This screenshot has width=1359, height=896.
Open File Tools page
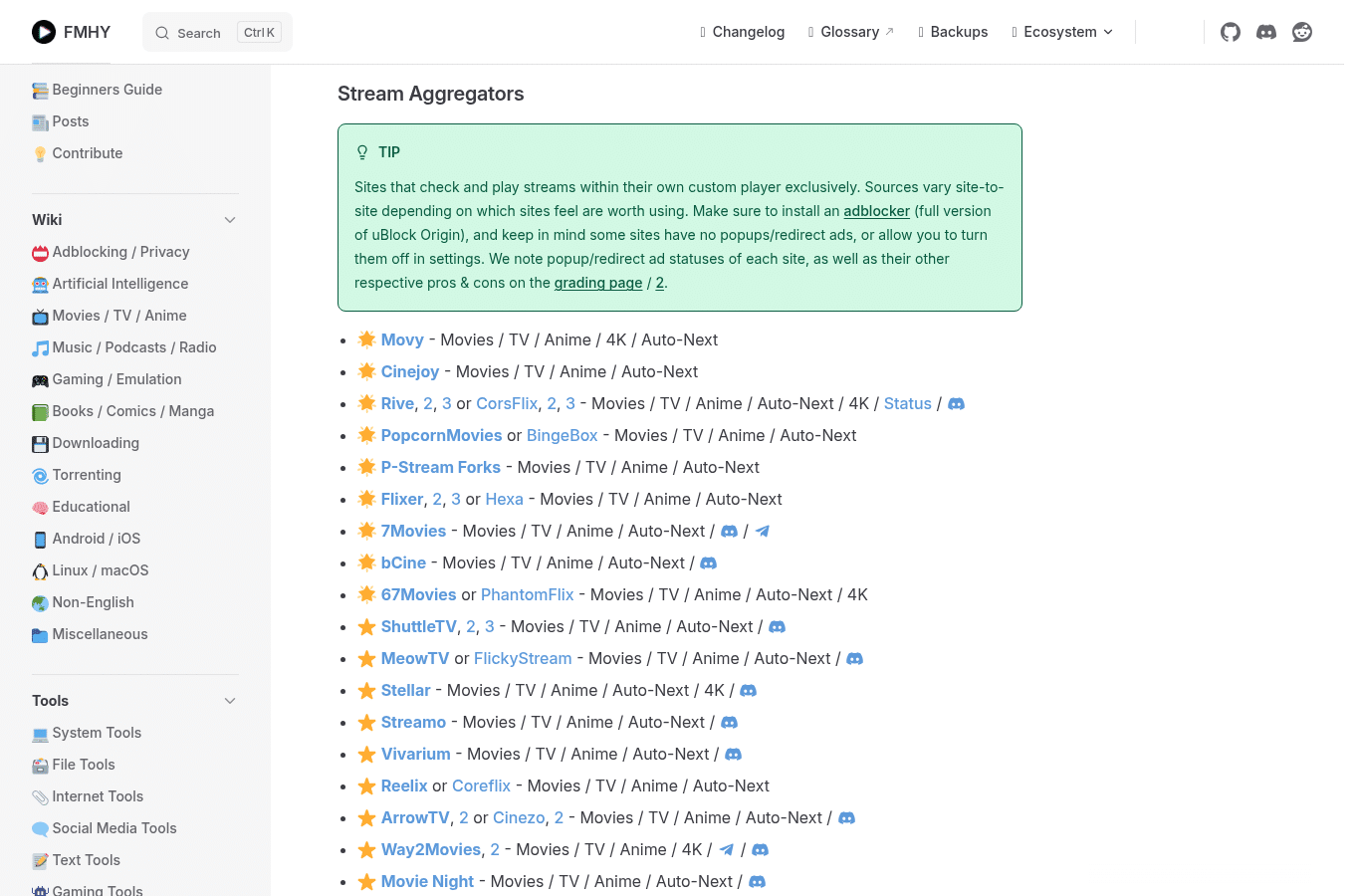[84, 765]
